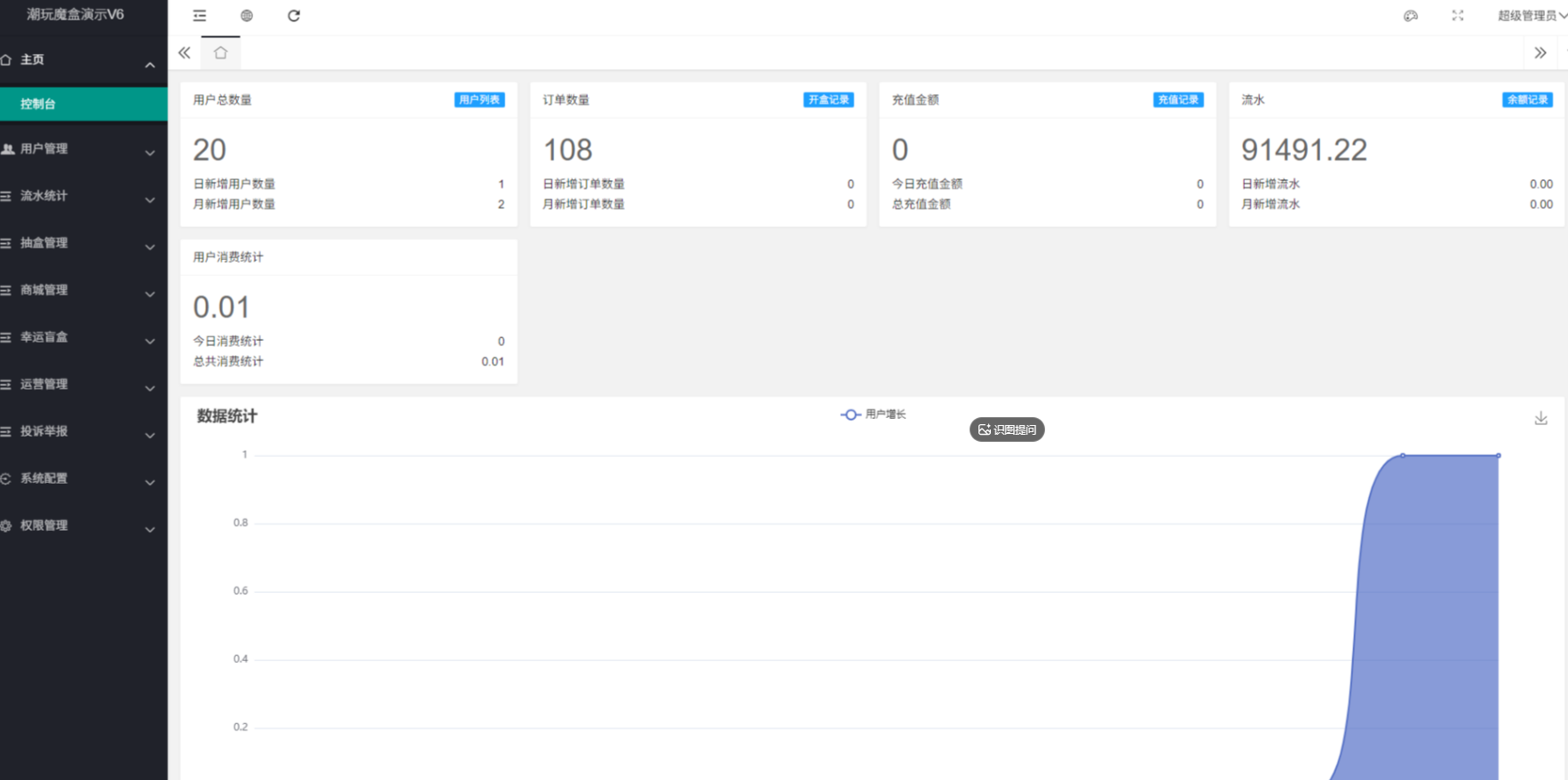Viewport: 1568px width, 780px height.
Task: Expand the 抽盒管理 menu chevron
Action: pos(150,248)
